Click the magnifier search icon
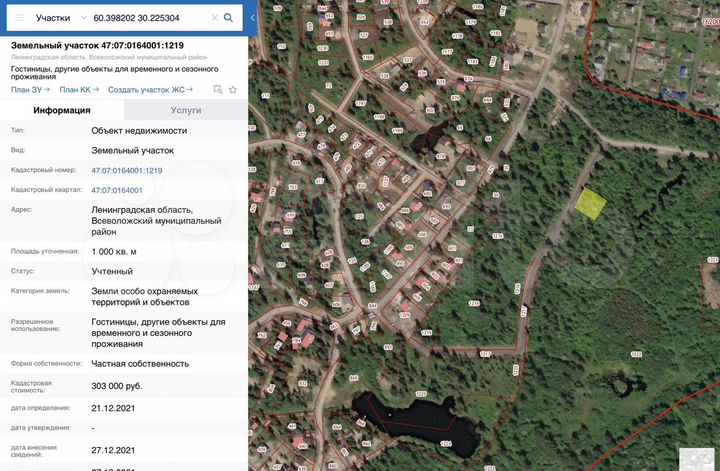 tap(229, 18)
